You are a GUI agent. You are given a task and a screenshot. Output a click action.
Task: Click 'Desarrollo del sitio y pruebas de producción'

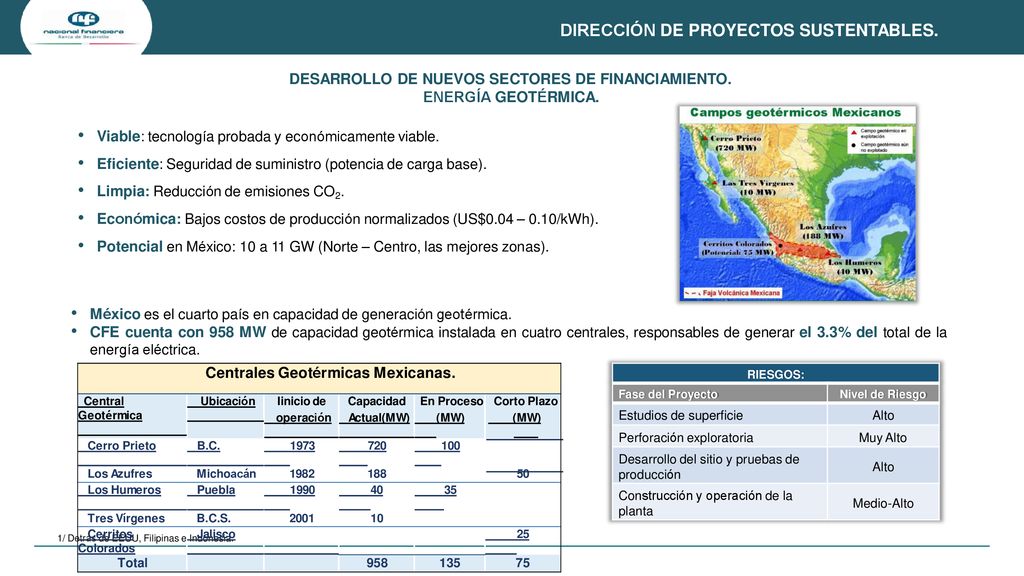click(709, 467)
